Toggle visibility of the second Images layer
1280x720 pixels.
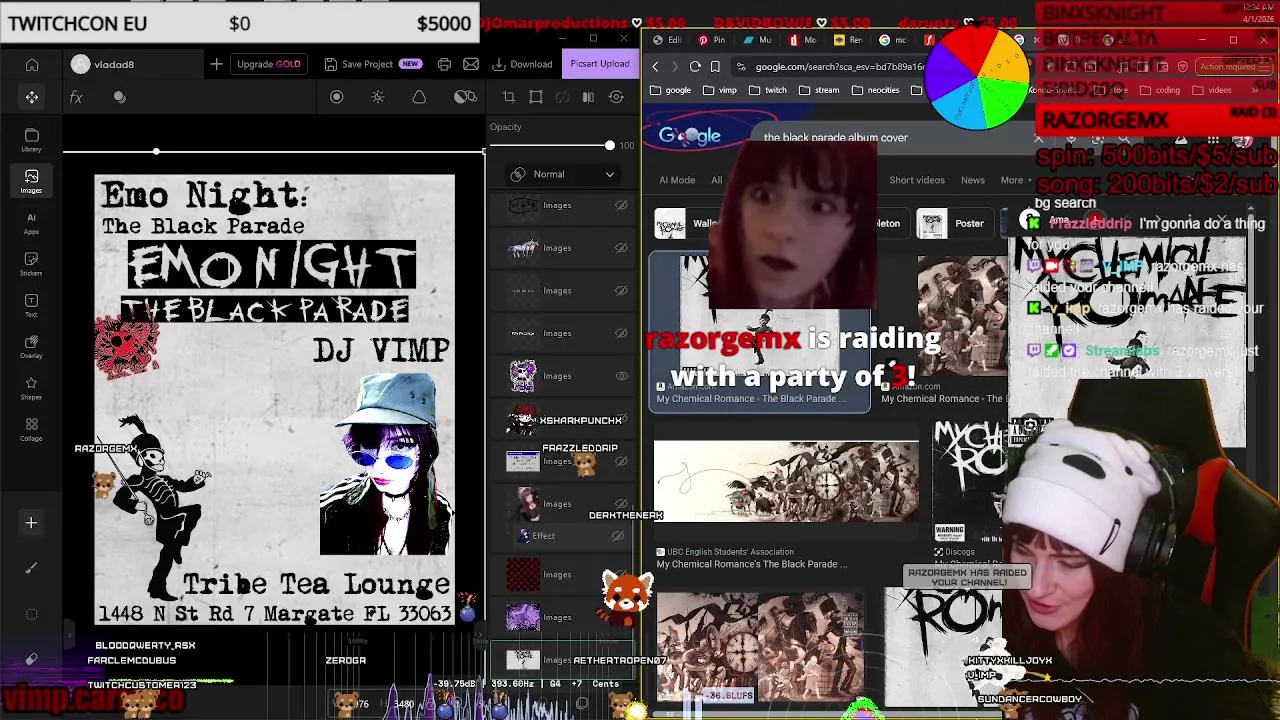[621, 248]
